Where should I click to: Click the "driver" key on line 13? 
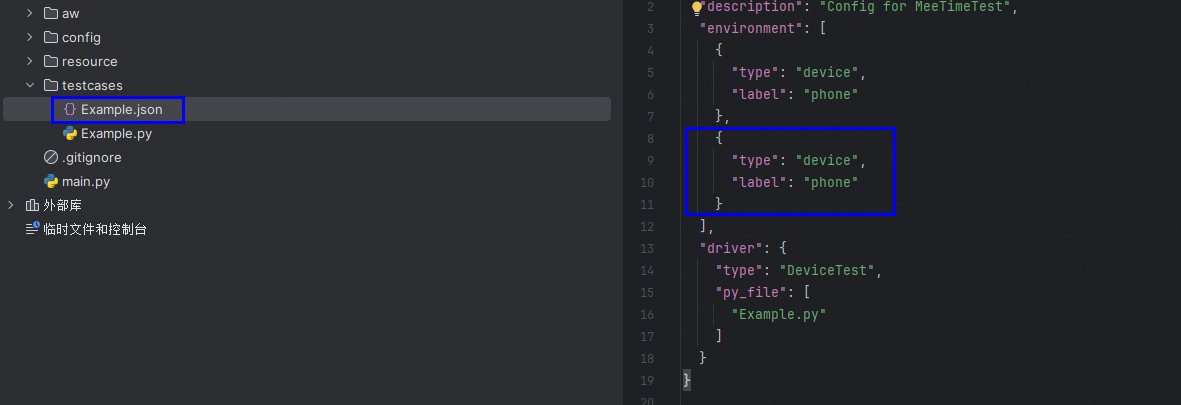pos(730,248)
